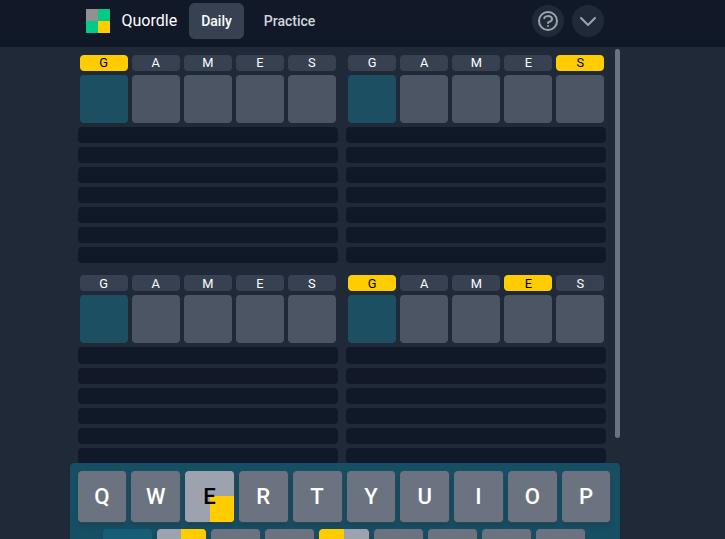Click yellow G tile in top-left board
Viewport: 725px width, 539px height.
point(104,63)
